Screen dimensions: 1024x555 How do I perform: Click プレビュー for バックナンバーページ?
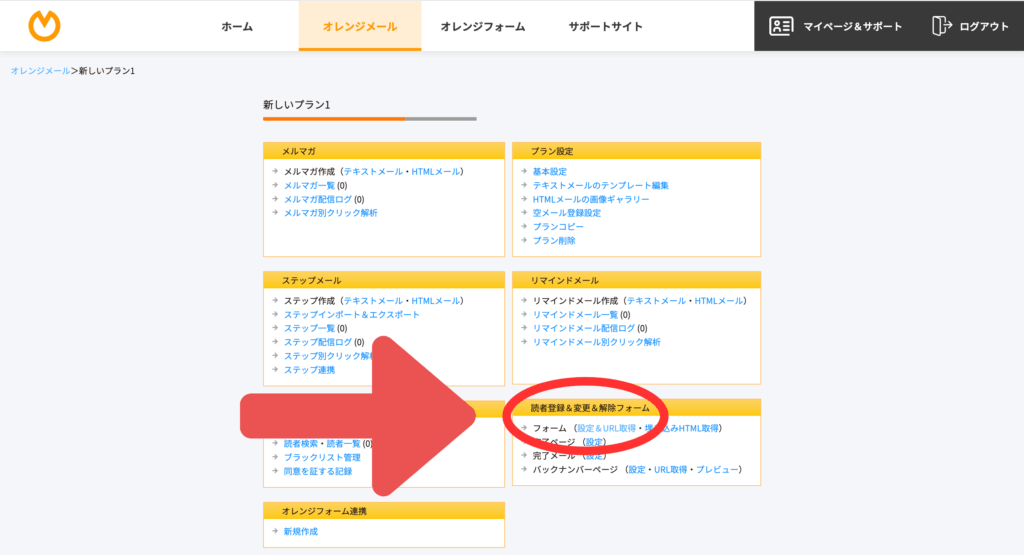pos(717,469)
